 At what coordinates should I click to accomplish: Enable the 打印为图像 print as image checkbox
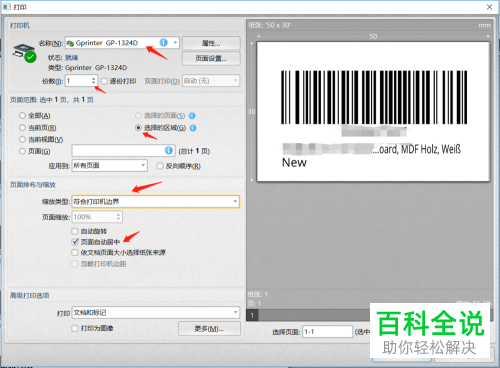pos(75,328)
